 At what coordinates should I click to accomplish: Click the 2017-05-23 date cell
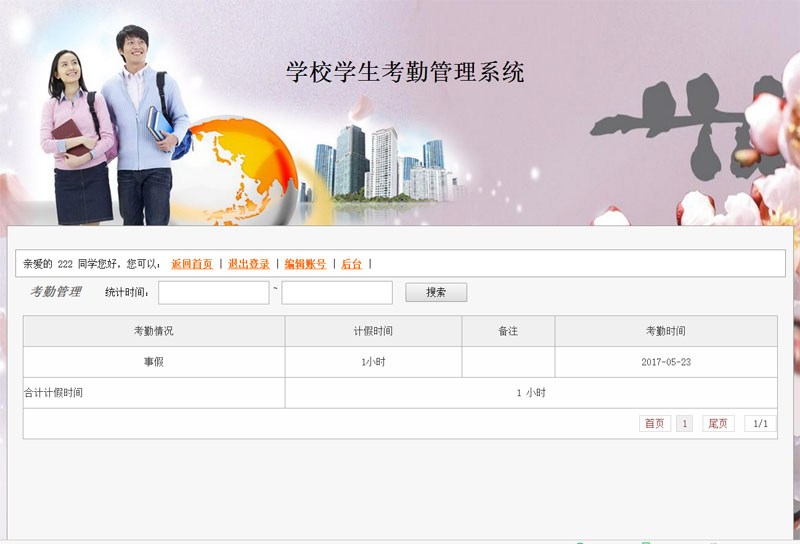click(x=666, y=362)
